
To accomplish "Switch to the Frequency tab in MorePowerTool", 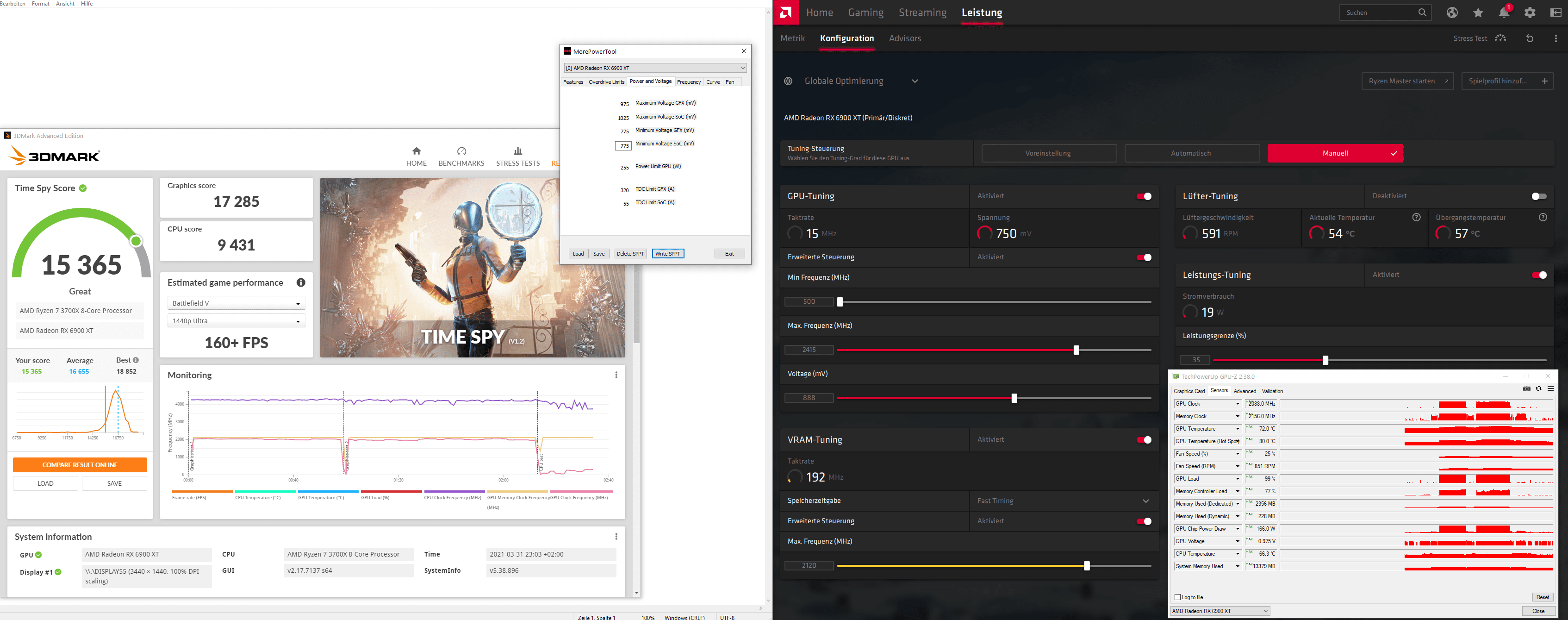I will (689, 81).
